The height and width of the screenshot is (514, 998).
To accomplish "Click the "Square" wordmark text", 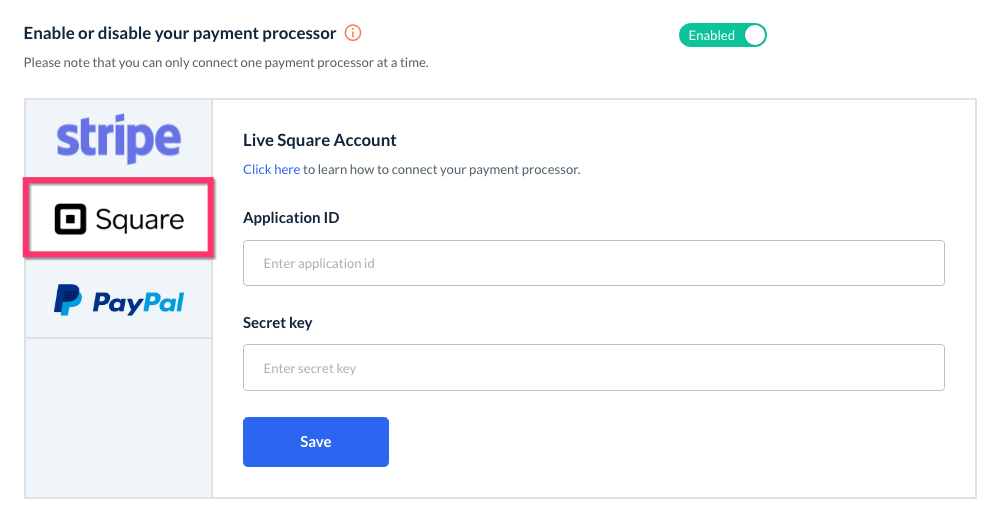I will coord(140,220).
